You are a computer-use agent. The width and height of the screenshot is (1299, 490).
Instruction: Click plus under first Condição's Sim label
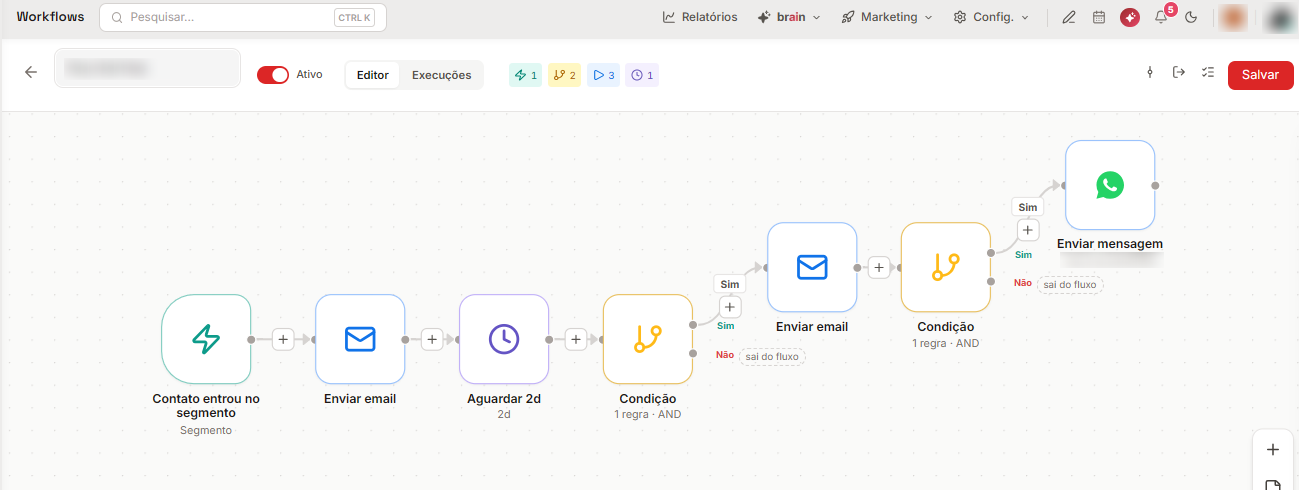(x=730, y=307)
